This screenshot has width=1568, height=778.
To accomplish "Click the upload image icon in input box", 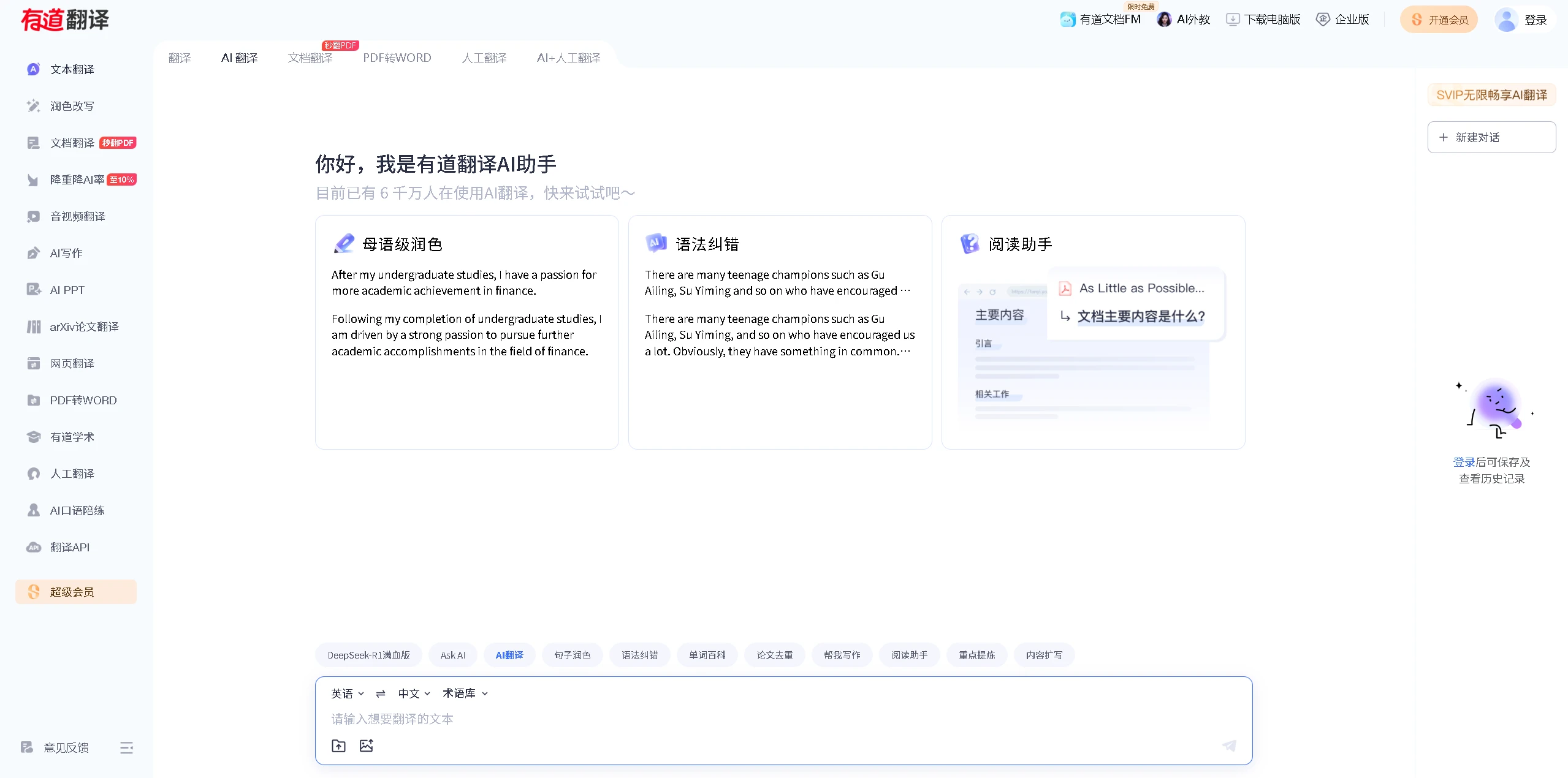I will click(367, 746).
